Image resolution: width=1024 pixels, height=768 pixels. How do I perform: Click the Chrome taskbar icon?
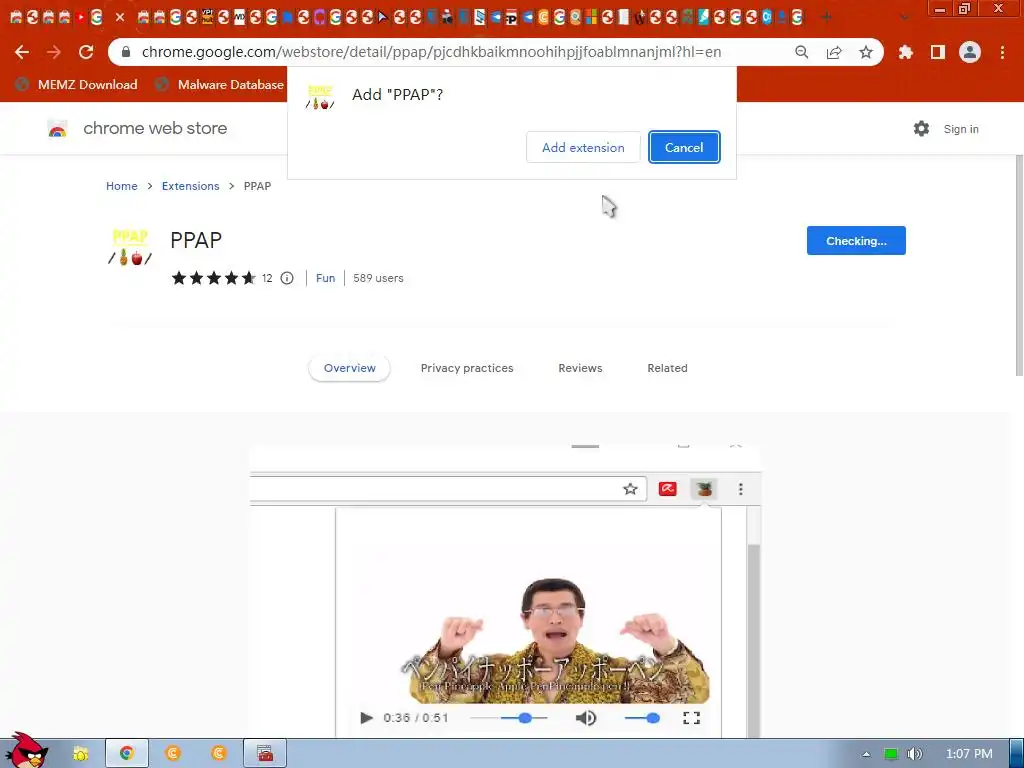[127, 754]
